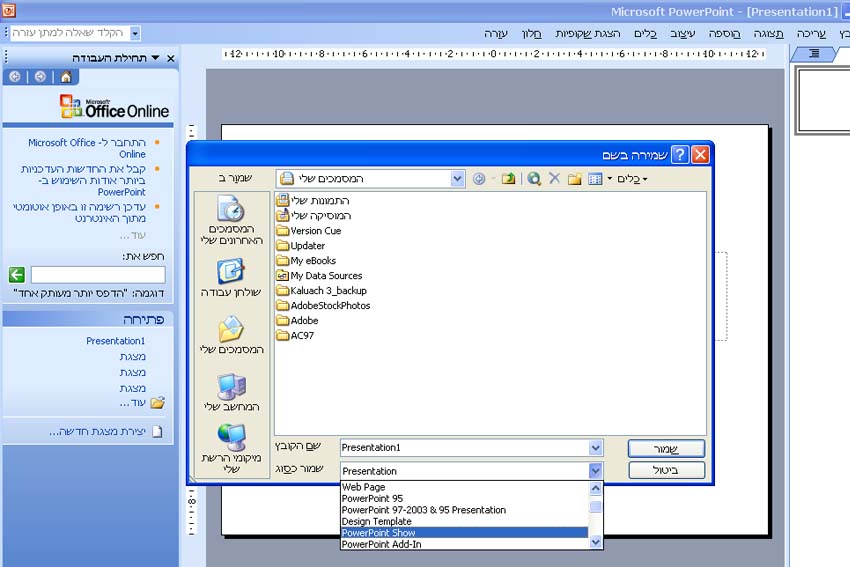Screen dimensions: 850x567
Task: Click the outline tab icon at right
Action: (x=814, y=53)
